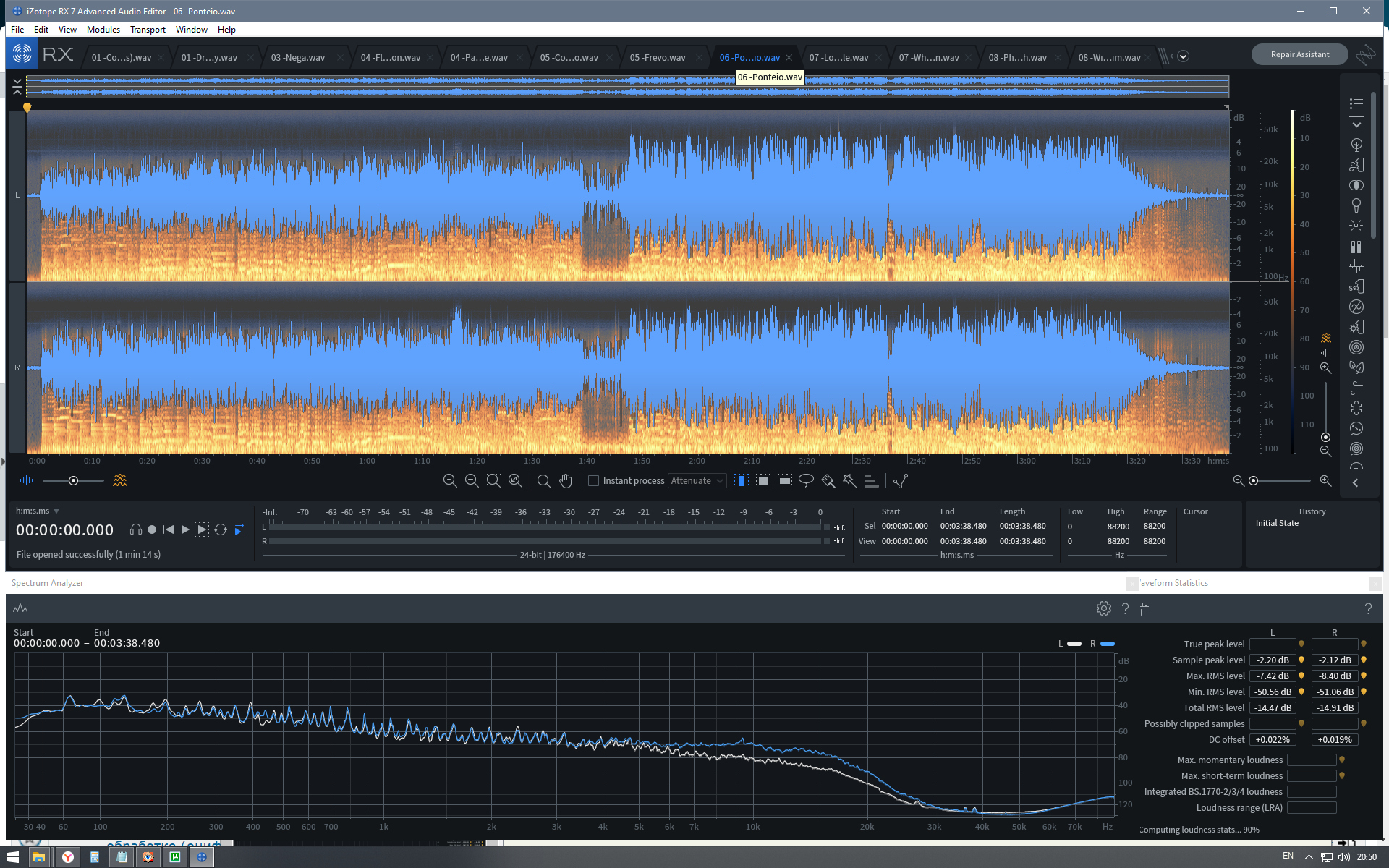Select the Lasso selection tool

(806, 481)
